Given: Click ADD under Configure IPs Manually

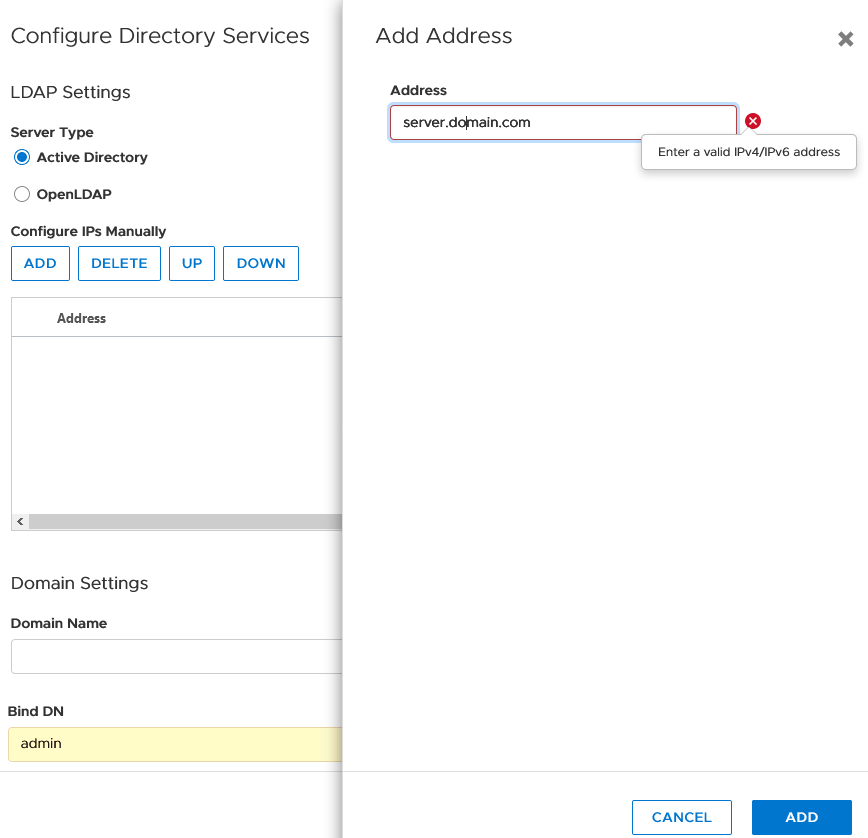Looking at the screenshot, I should (x=40, y=264).
